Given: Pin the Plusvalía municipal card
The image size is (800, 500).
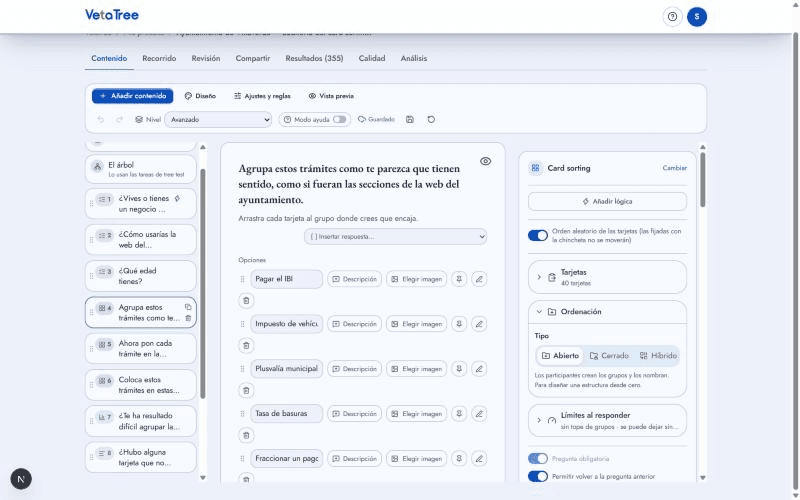Looking at the screenshot, I should tap(459, 369).
